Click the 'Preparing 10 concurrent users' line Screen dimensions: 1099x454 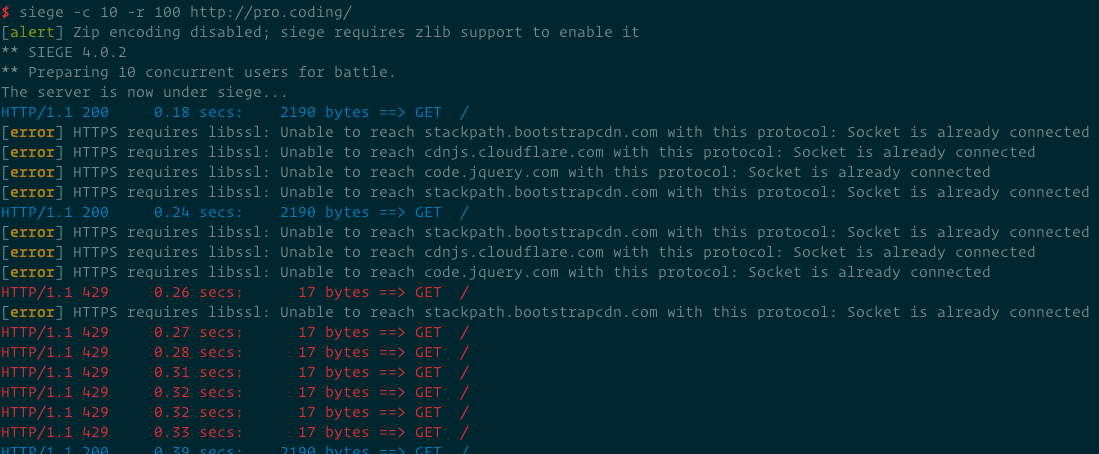pos(198,72)
